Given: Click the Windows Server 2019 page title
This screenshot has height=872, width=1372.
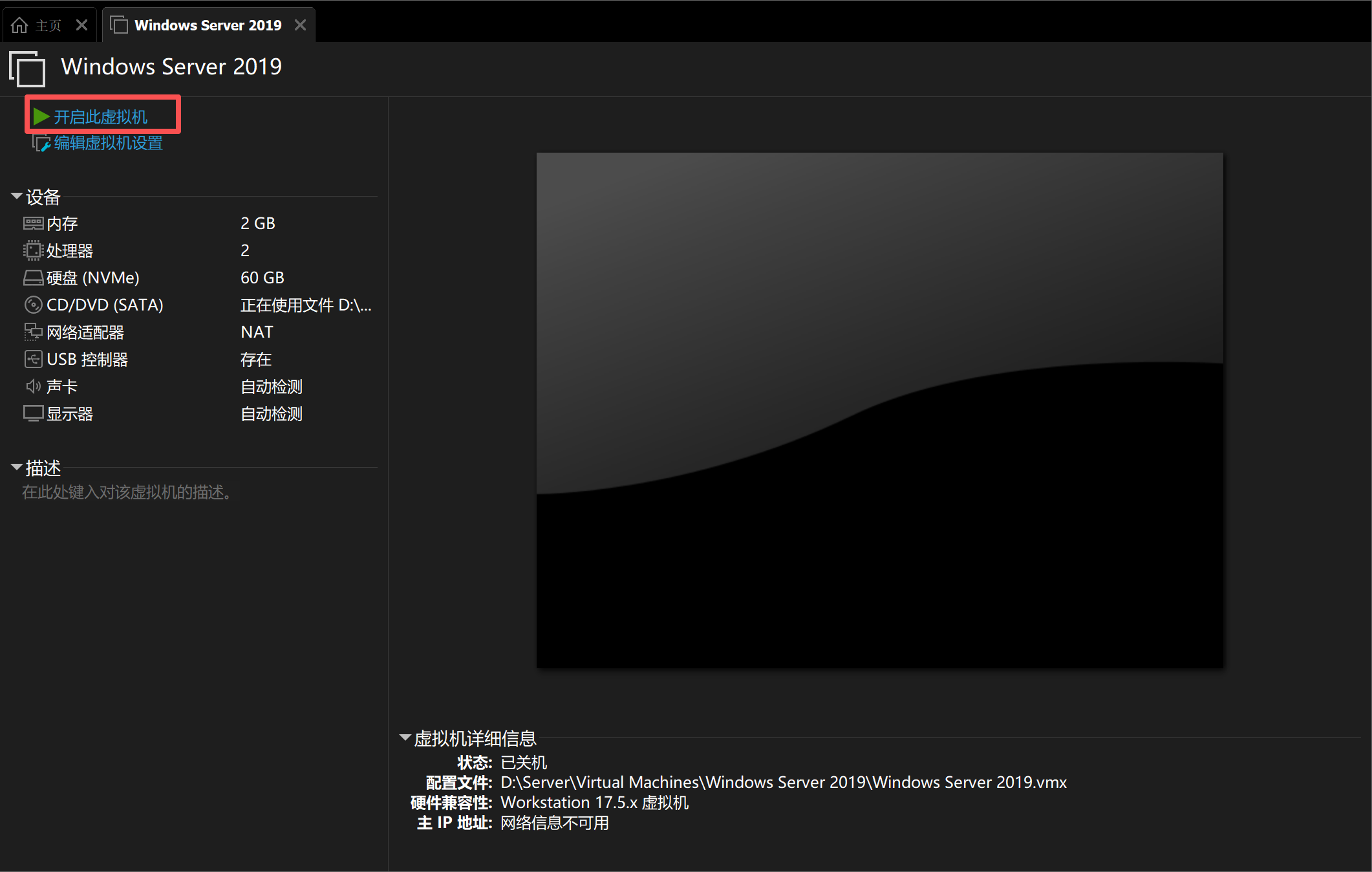Looking at the screenshot, I should 171,67.
